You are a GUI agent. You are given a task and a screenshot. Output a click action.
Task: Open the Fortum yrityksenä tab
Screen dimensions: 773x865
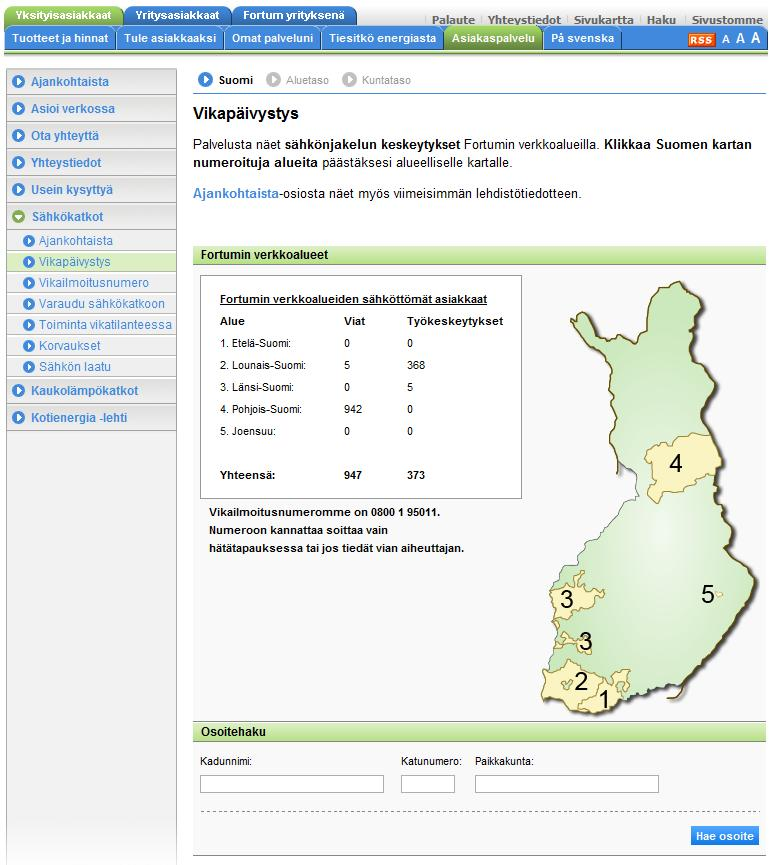click(x=294, y=15)
